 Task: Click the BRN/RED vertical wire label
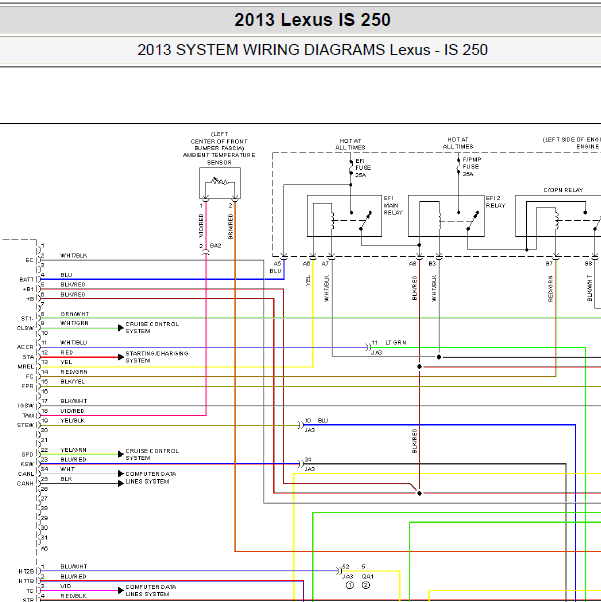click(x=230, y=227)
